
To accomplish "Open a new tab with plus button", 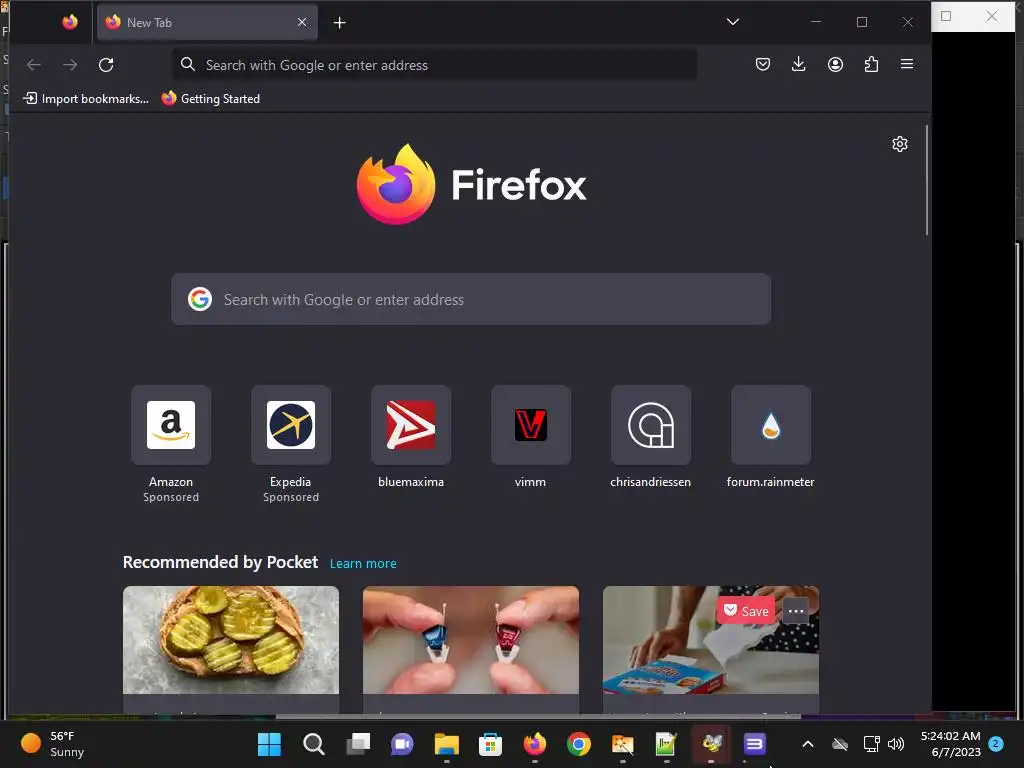I will point(340,23).
